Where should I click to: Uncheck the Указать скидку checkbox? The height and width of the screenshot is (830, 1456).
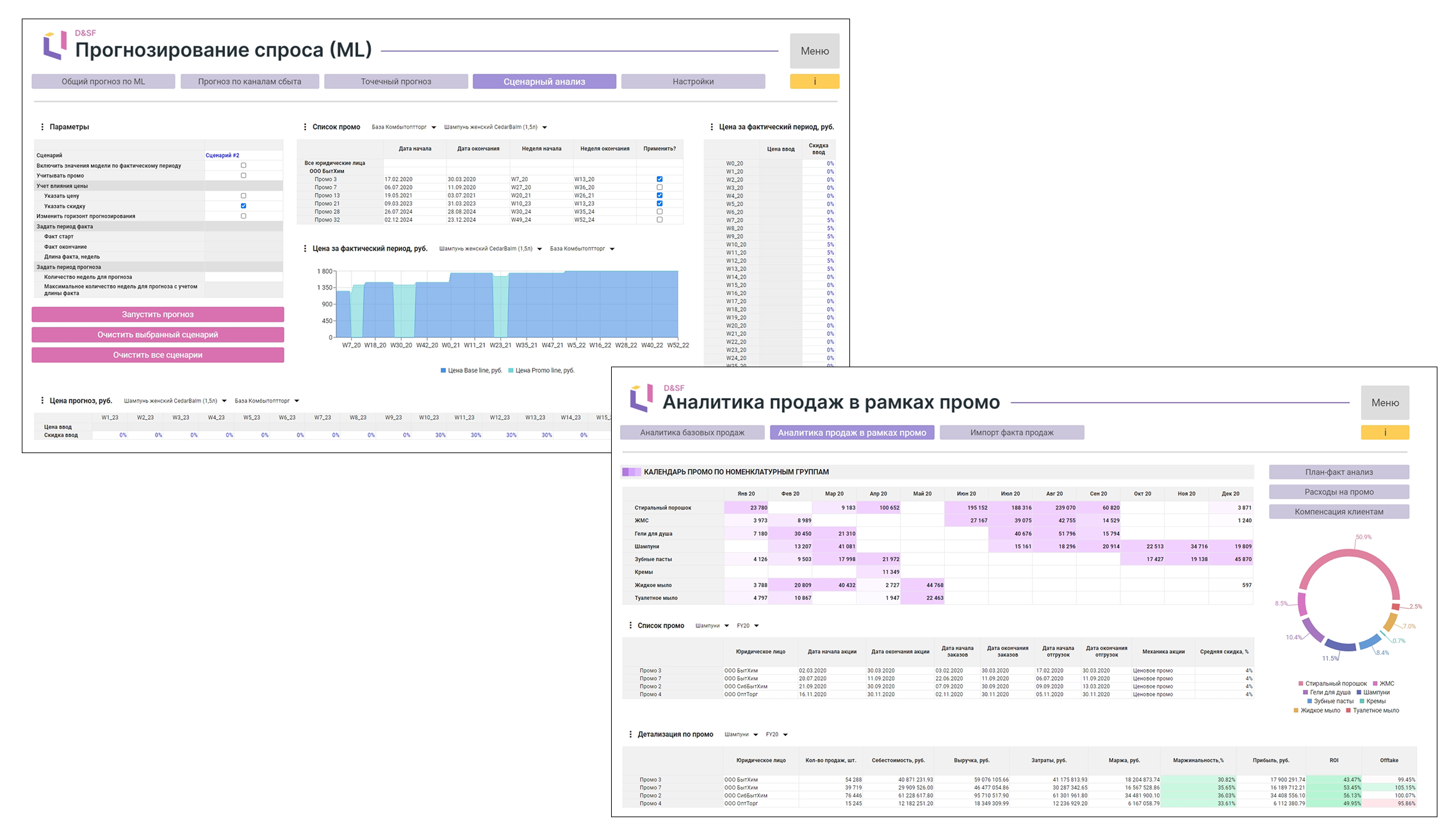pos(243,206)
